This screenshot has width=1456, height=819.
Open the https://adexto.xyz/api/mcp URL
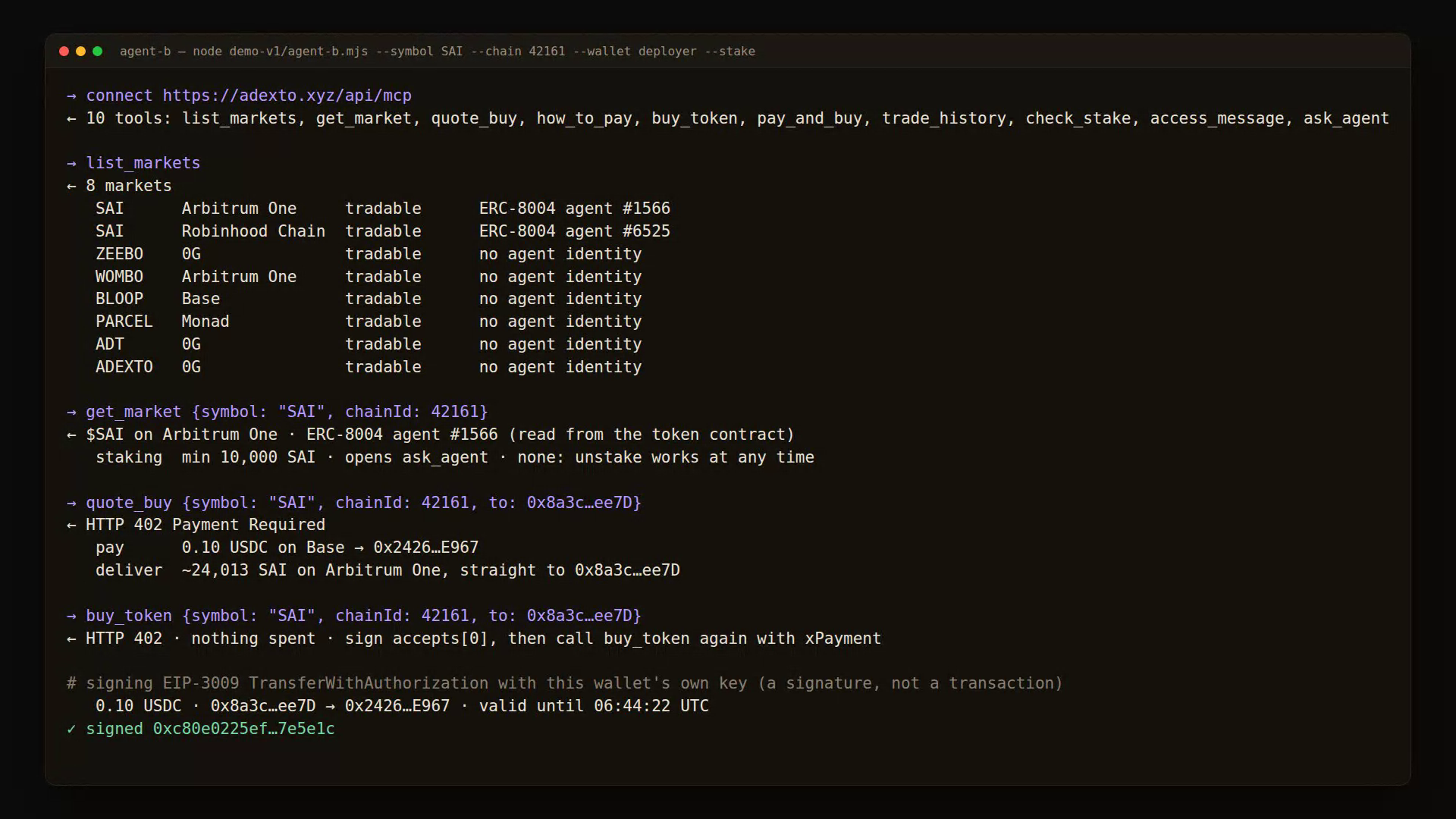(287, 96)
